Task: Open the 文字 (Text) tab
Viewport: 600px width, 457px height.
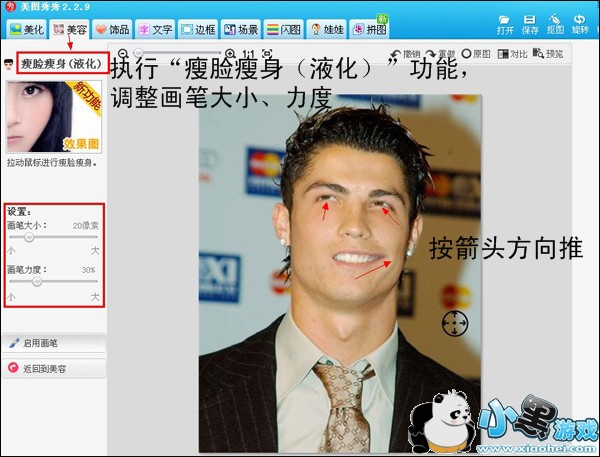Action: point(155,30)
